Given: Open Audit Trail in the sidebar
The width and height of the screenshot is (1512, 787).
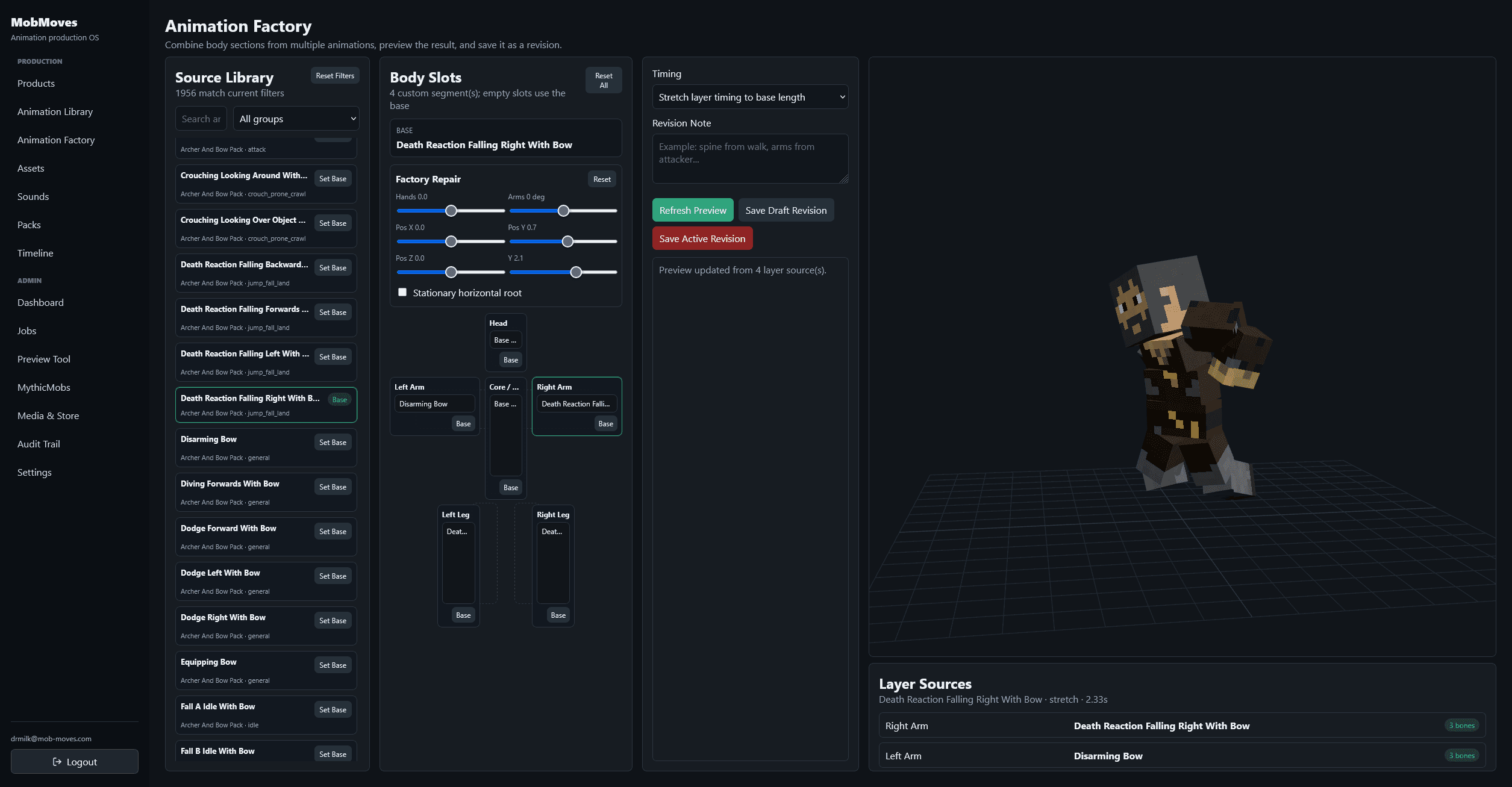Looking at the screenshot, I should point(39,444).
